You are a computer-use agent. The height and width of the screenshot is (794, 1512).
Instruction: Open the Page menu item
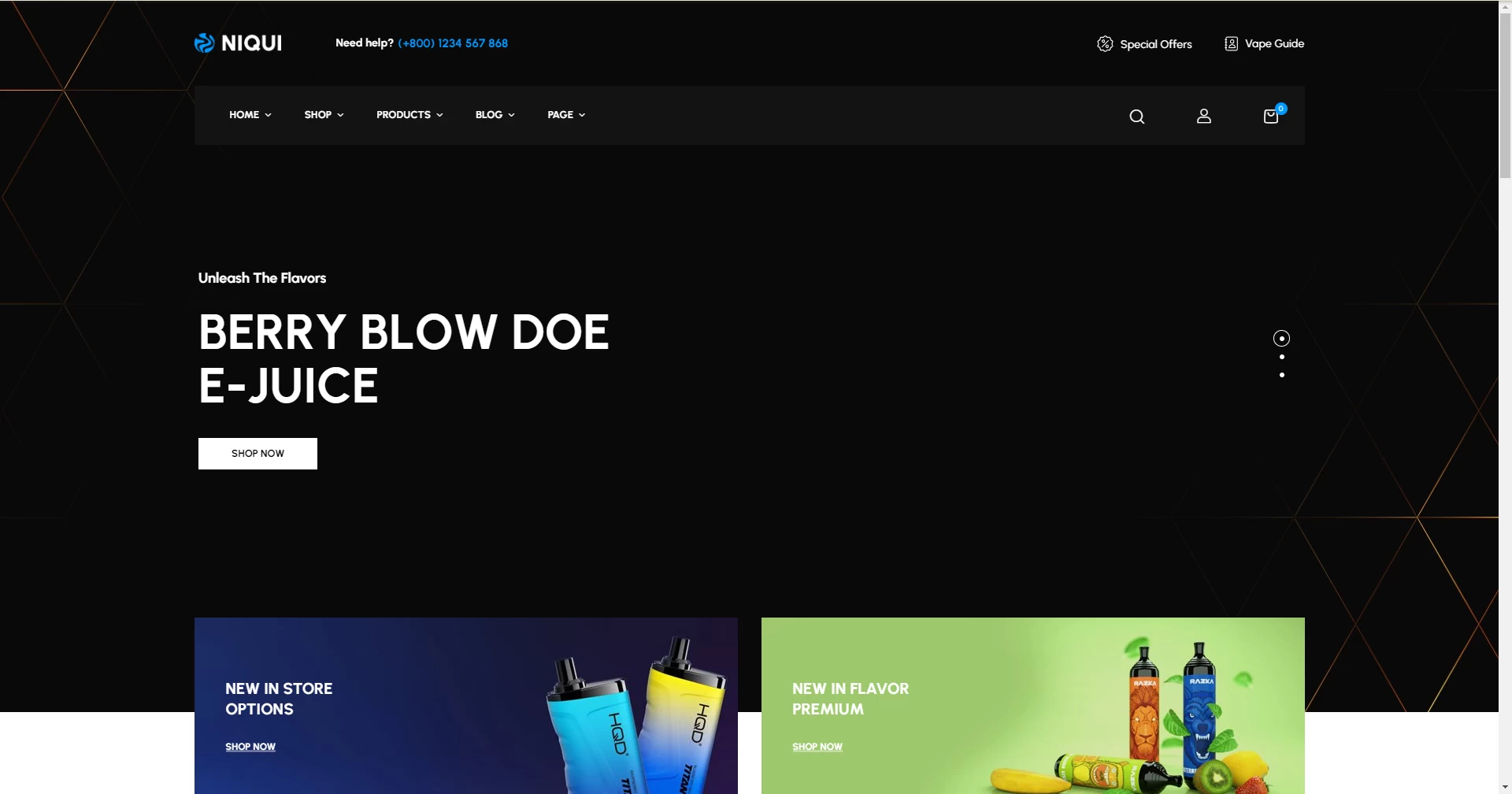(x=561, y=115)
